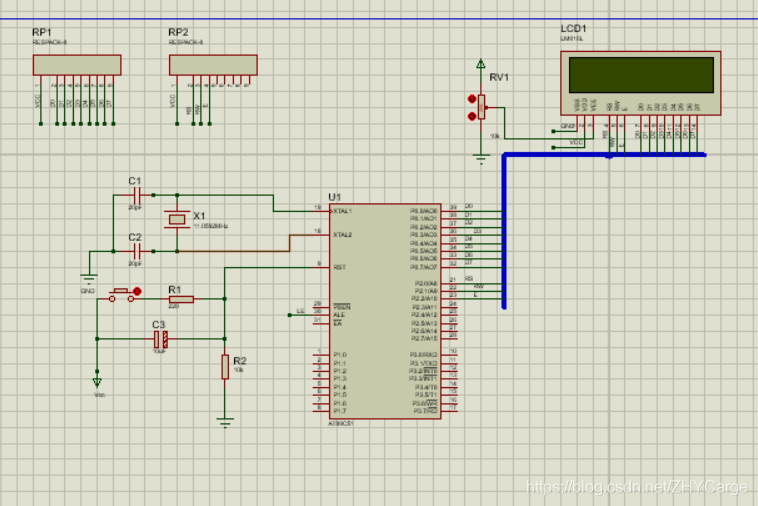
Task: Click the U1 reference label
Action: click(335, 197)
